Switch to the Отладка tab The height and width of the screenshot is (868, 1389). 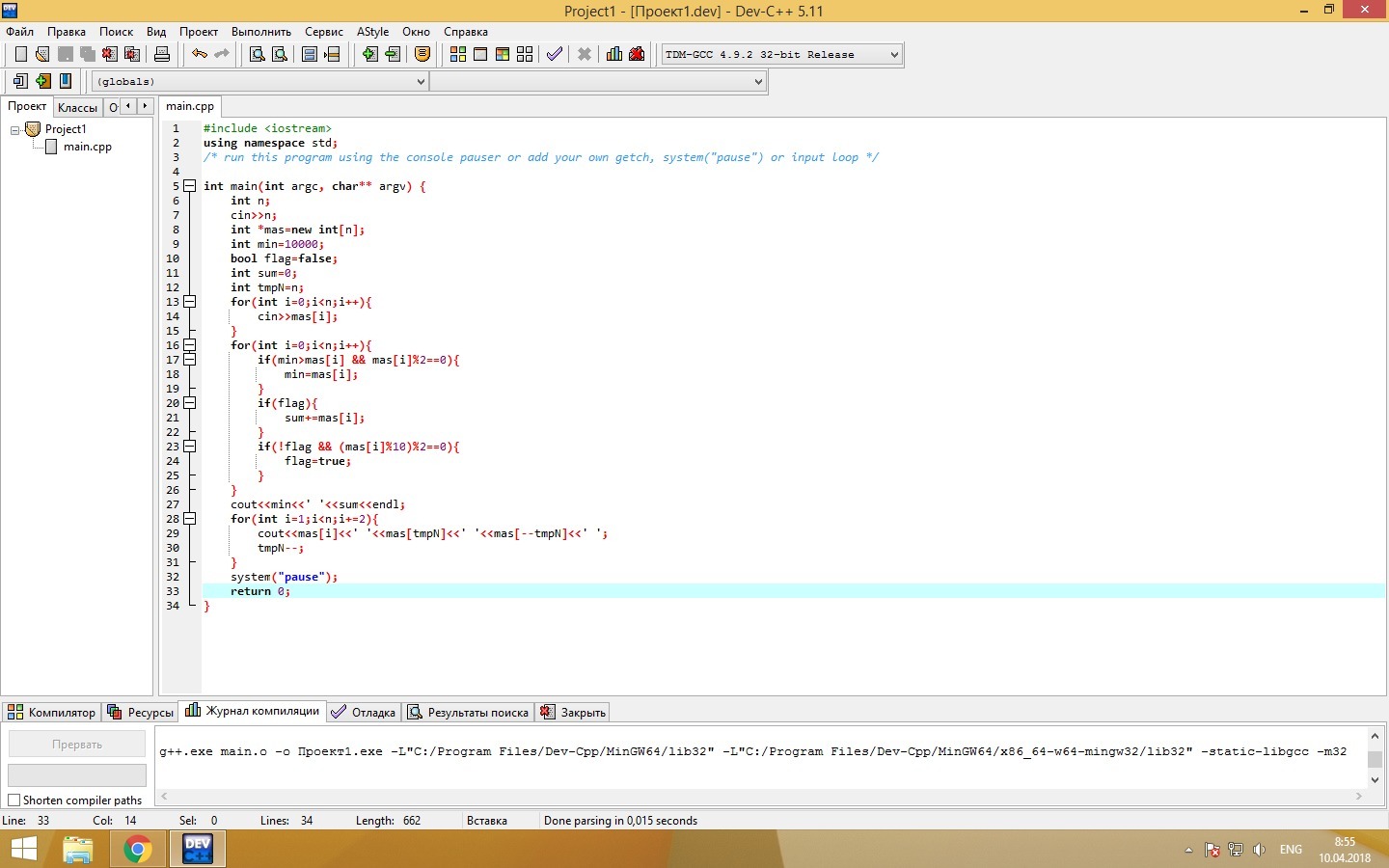(364, 713)
